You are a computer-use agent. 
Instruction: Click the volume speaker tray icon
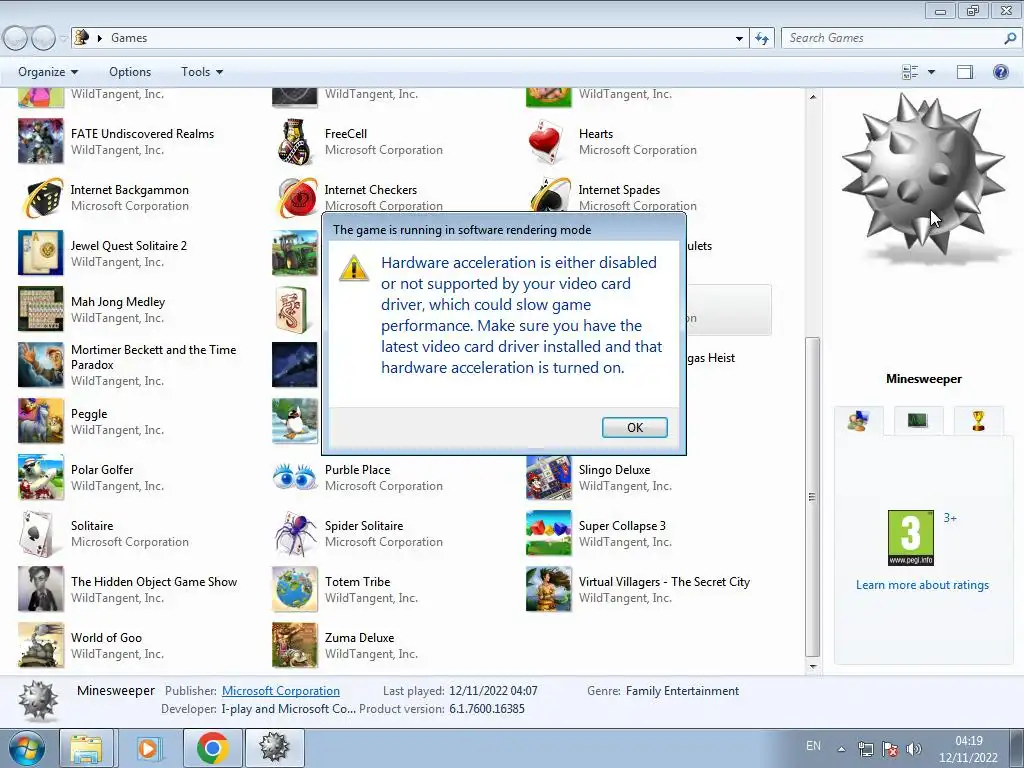point(914,749)
